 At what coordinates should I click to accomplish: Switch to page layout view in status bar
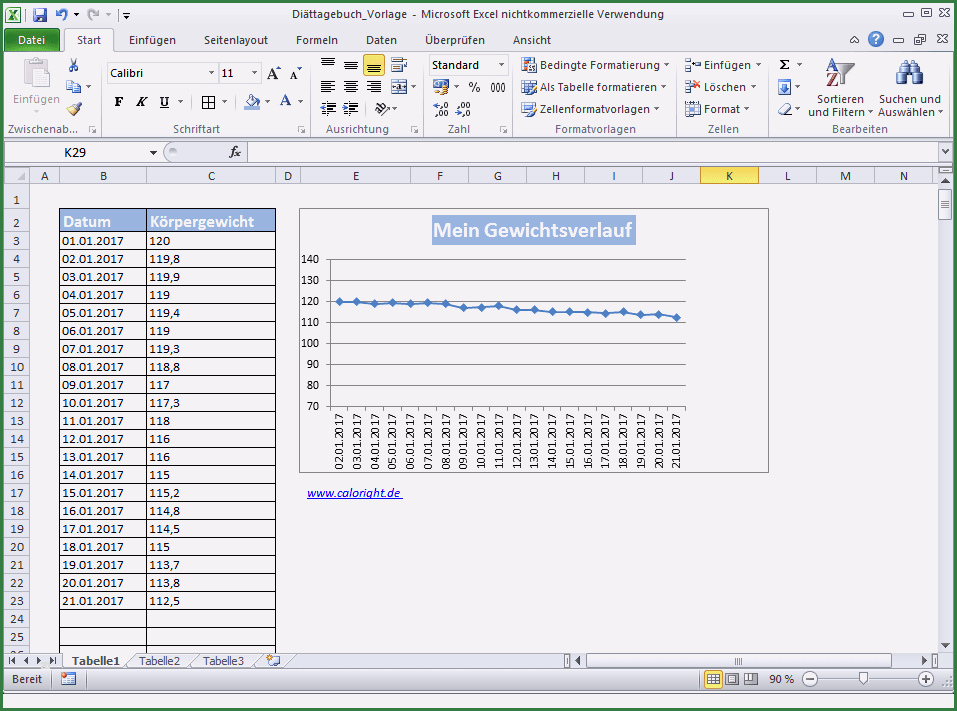coord(732,679)
